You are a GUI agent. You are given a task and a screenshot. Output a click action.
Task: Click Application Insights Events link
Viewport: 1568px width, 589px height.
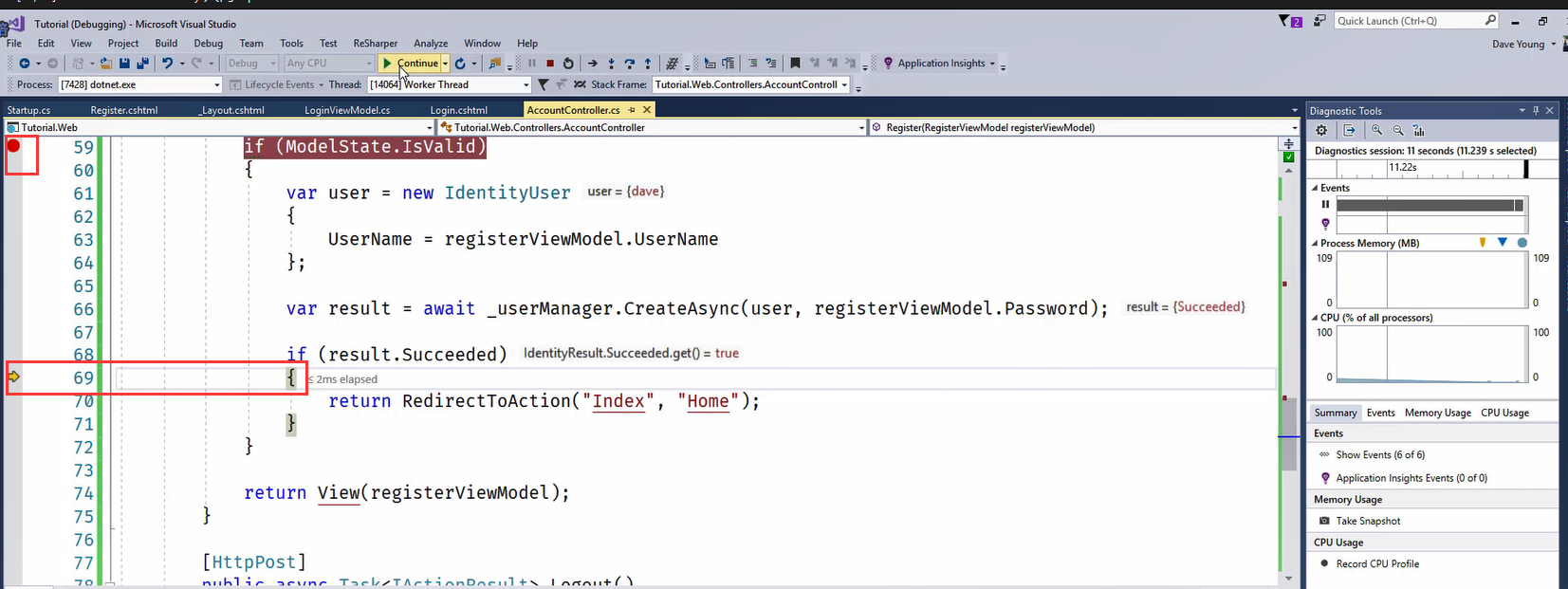(1411, 478)
